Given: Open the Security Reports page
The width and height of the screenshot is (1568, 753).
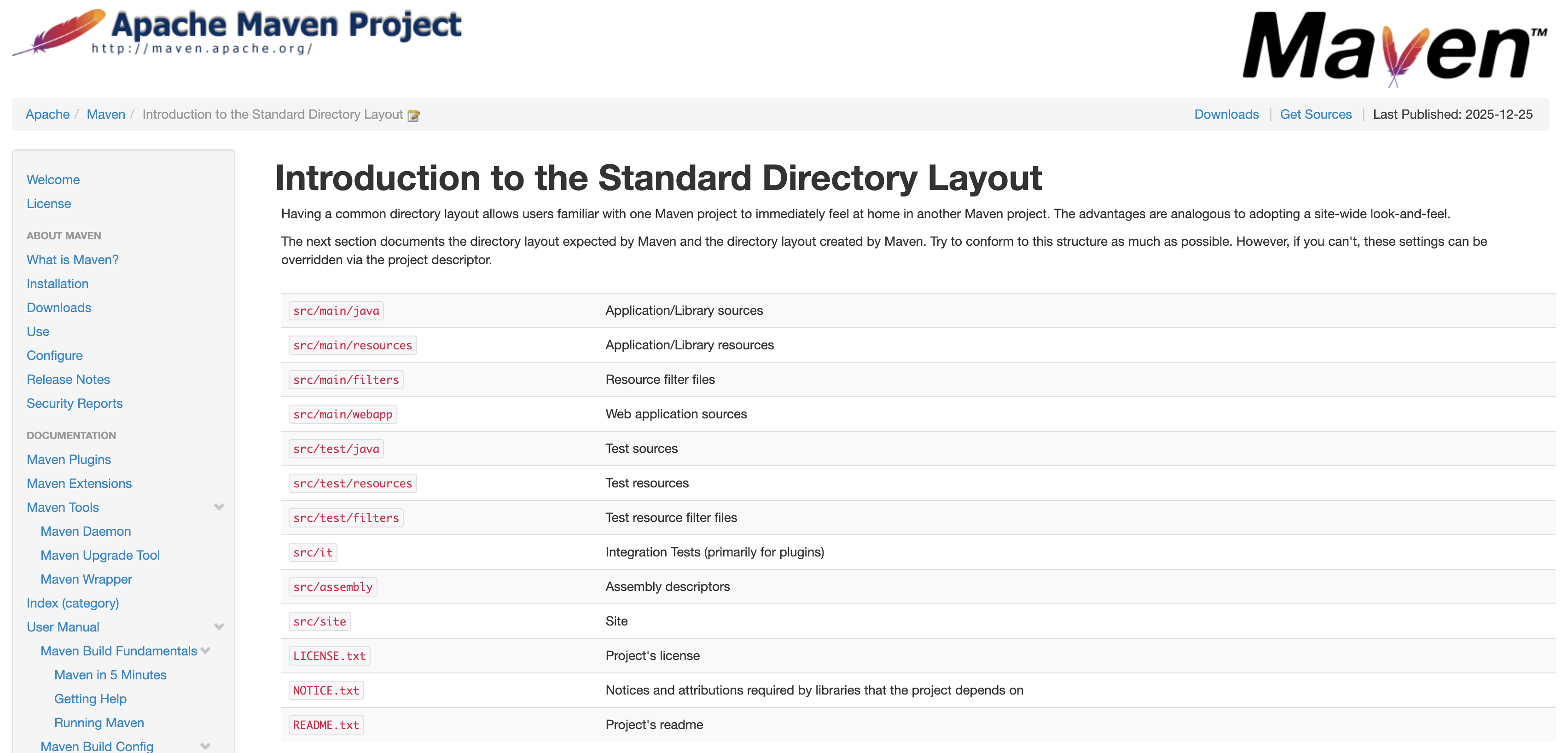Looking at the screenshot, I should coord(74,404).
